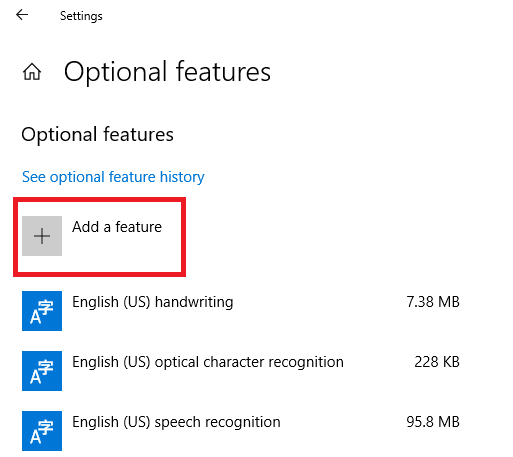Go back using the arrow icon

pyautogui.click(x=22, y=15)
